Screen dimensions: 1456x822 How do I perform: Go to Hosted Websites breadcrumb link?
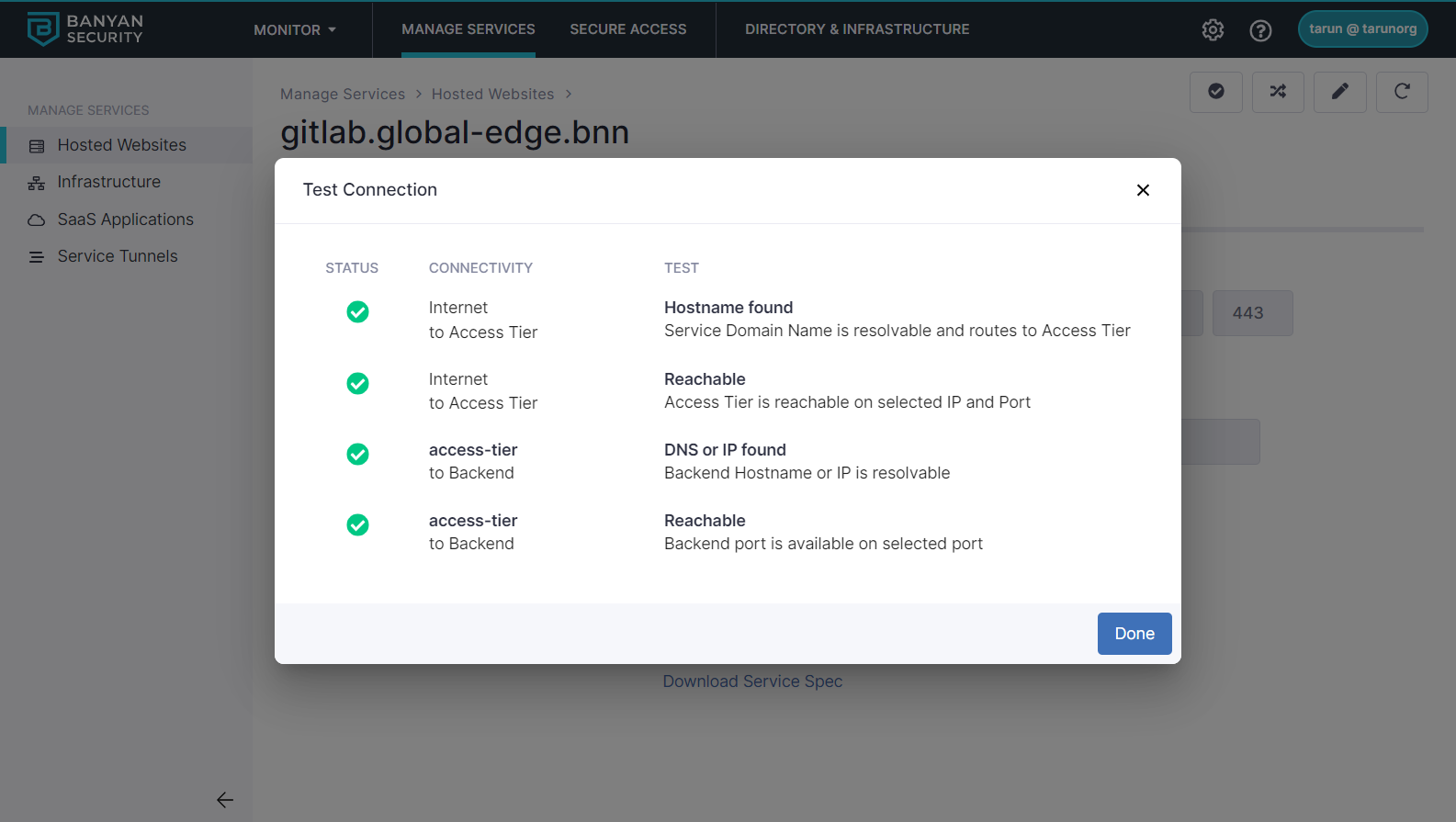(x=492, y=95)
